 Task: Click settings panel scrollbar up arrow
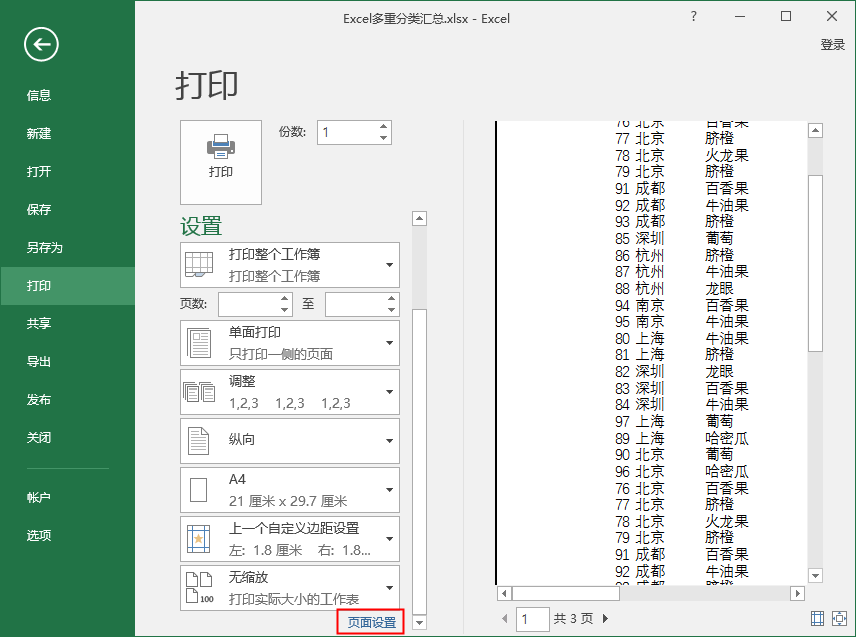[419, 219]
